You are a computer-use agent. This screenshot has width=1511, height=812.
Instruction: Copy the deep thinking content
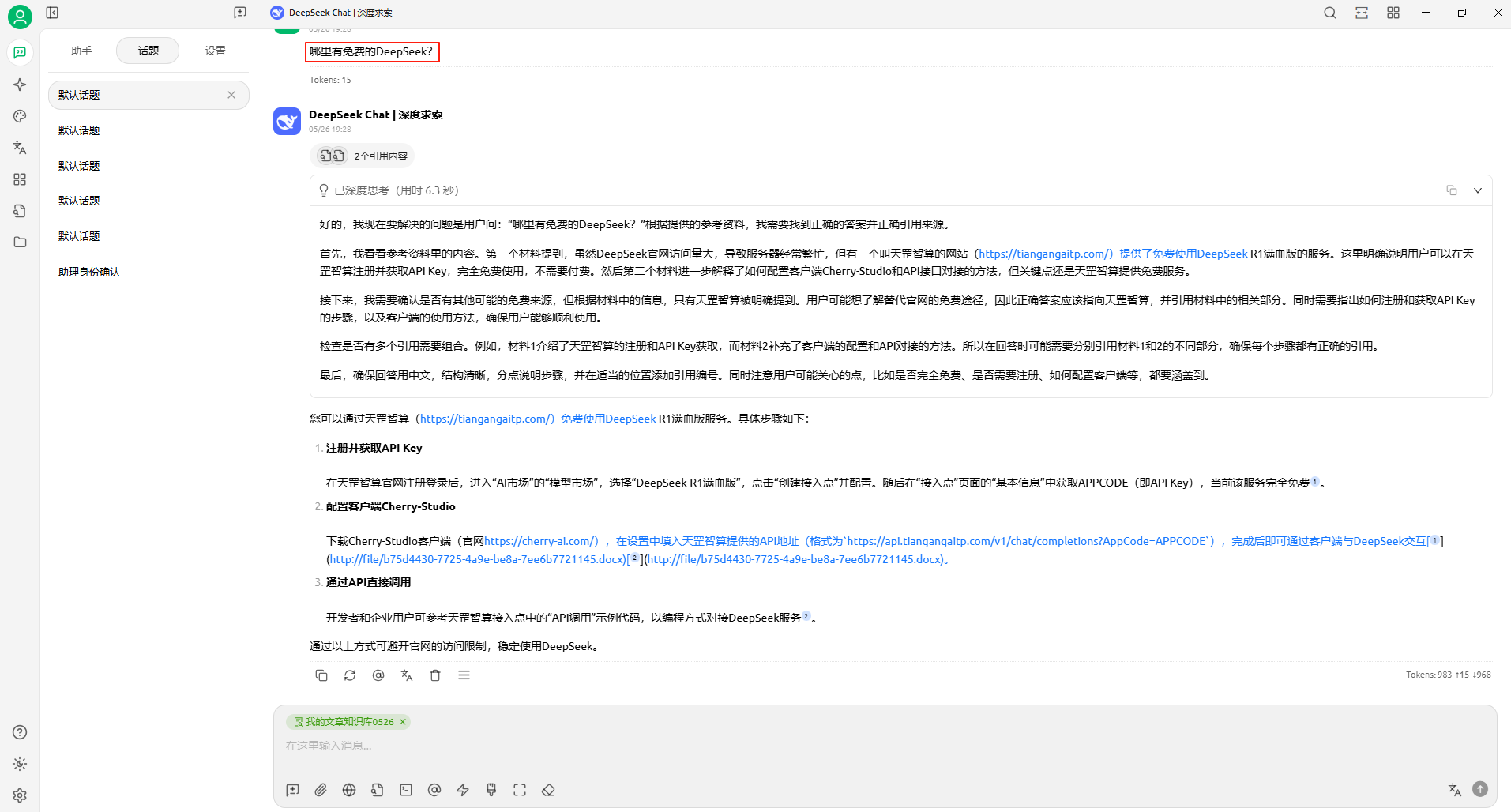coord(1452,190)
